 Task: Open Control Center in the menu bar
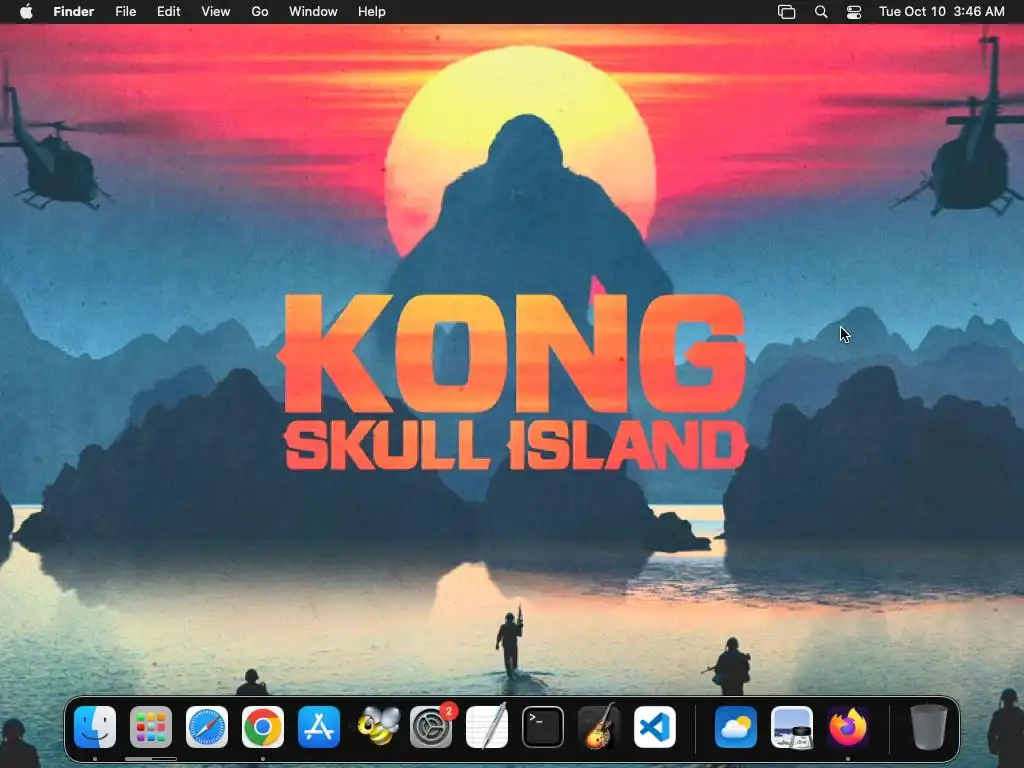(854, 12)
